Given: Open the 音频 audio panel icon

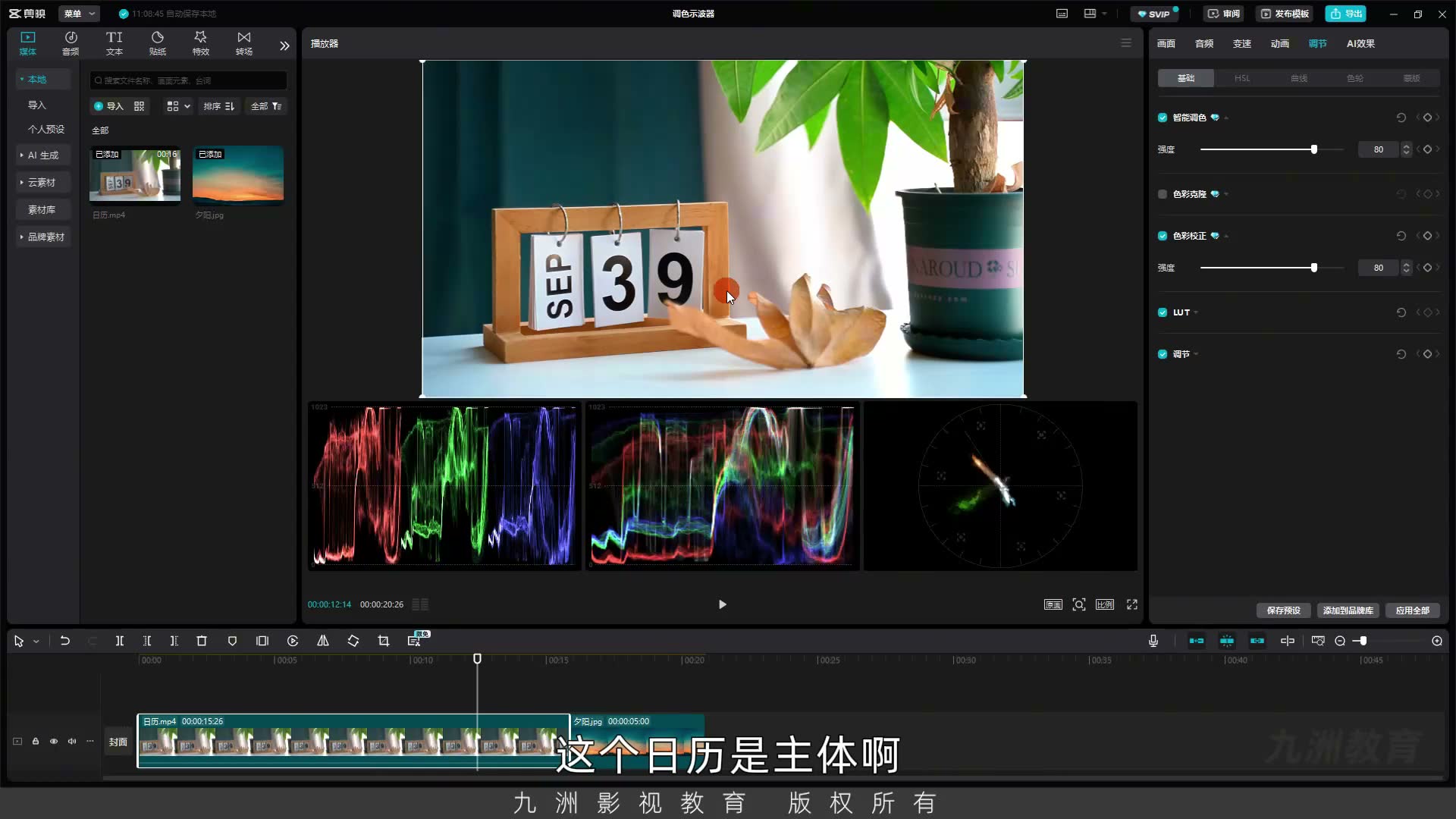Looking at the screenshot, I should (x=71, y=43).
